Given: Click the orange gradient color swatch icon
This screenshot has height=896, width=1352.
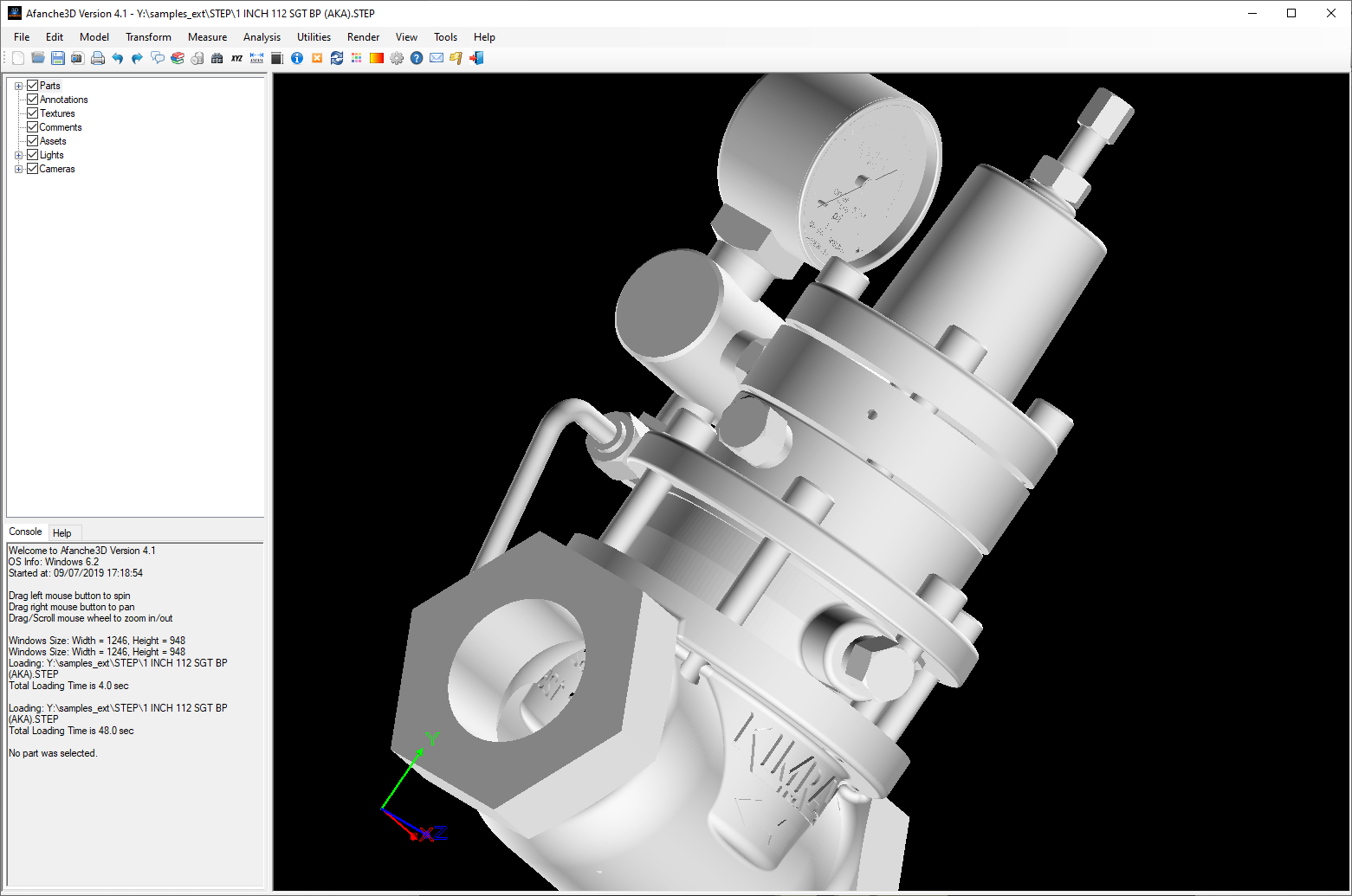Looking at the screenshot, I should (377, 58).
